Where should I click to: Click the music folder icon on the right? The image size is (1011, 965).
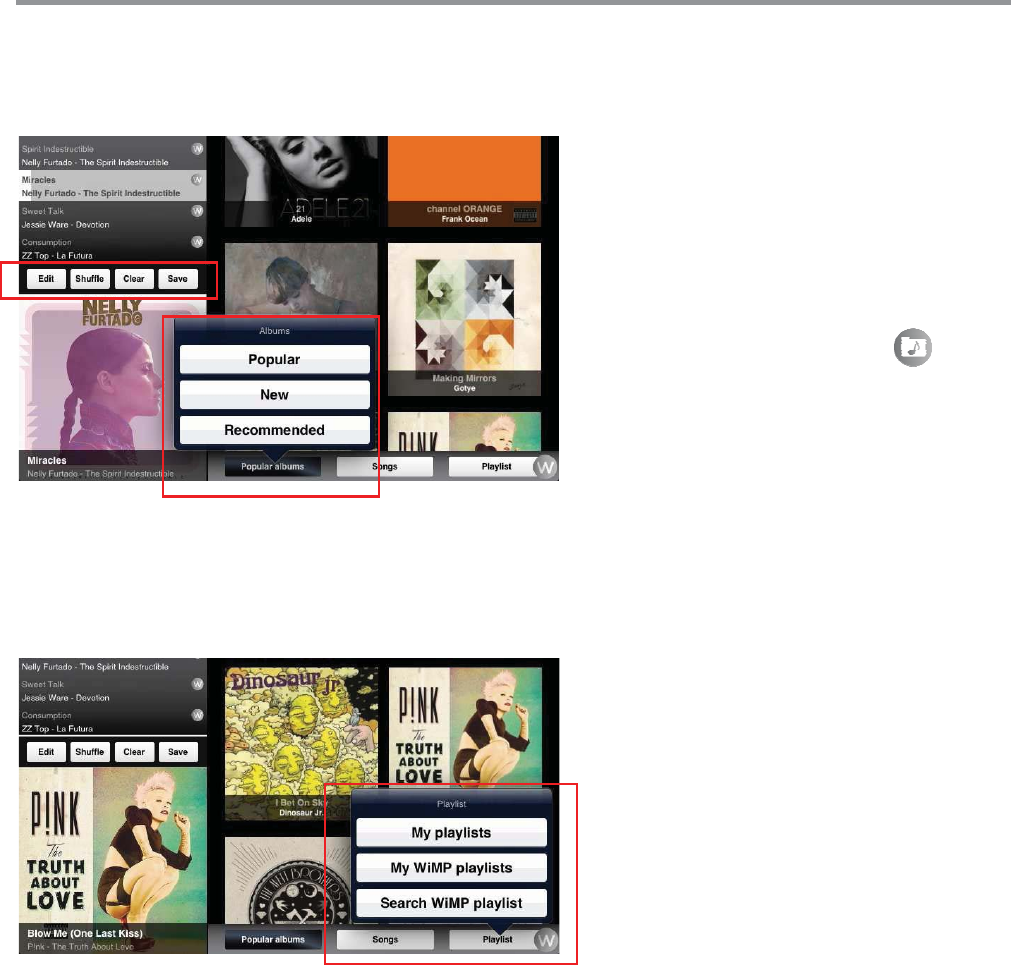[912, 347]
